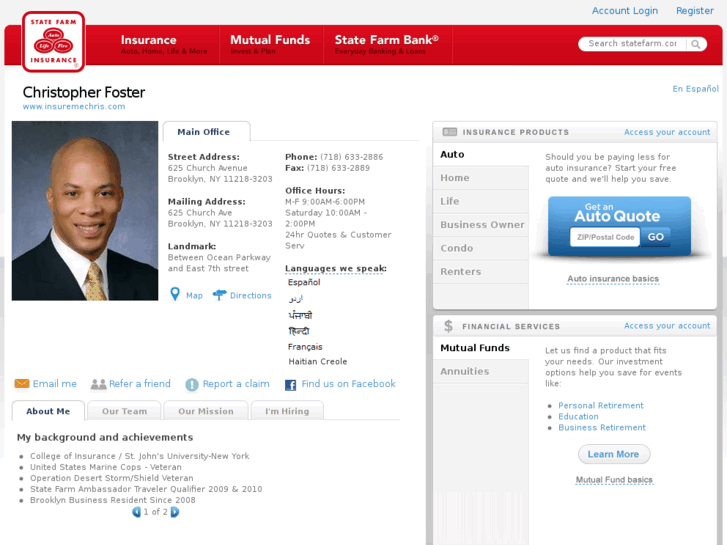The height and width of the screenshot is (545, 727).
Task: Click the Directions link text
Action: [250, 295]
